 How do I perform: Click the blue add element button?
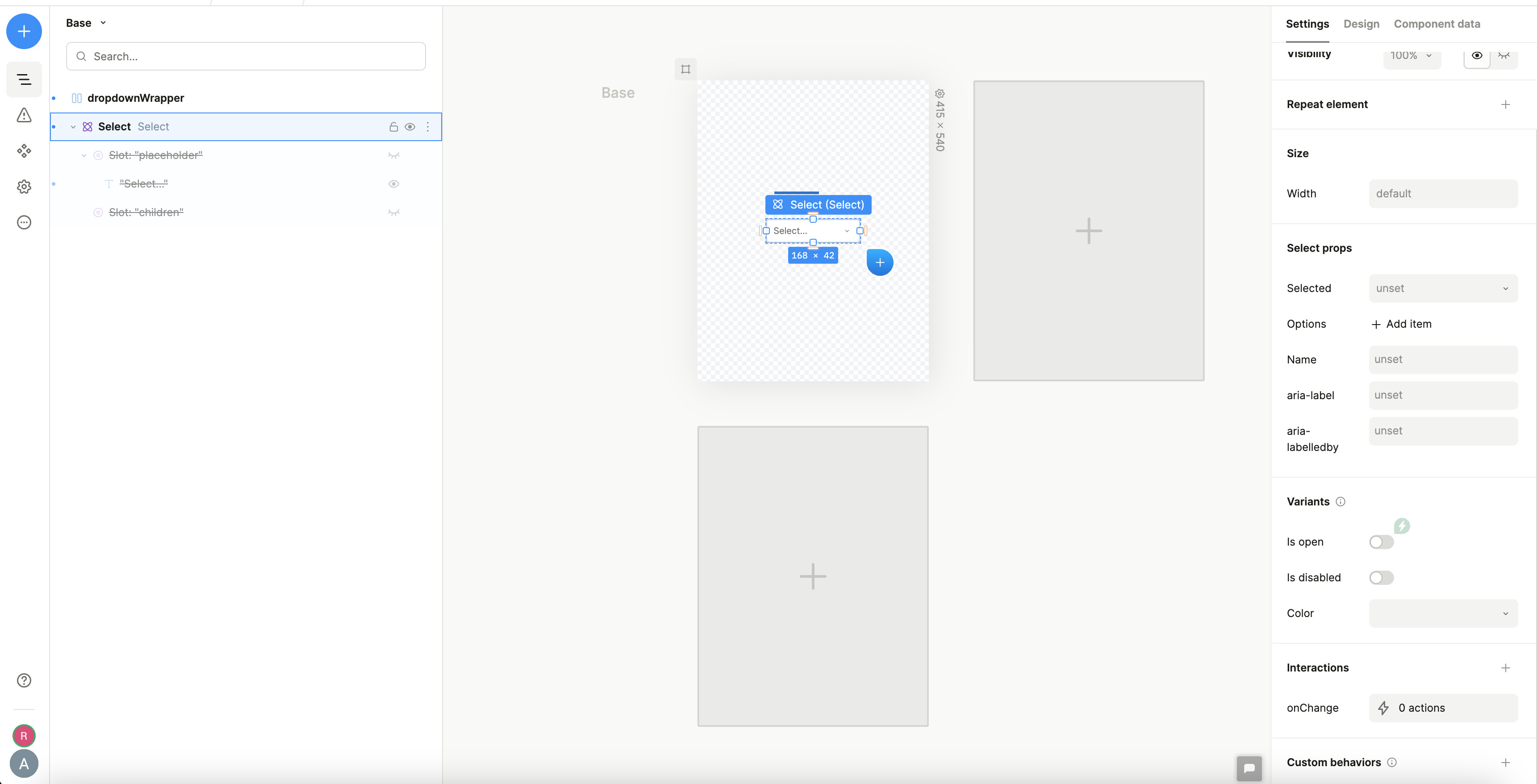point(24,31)
